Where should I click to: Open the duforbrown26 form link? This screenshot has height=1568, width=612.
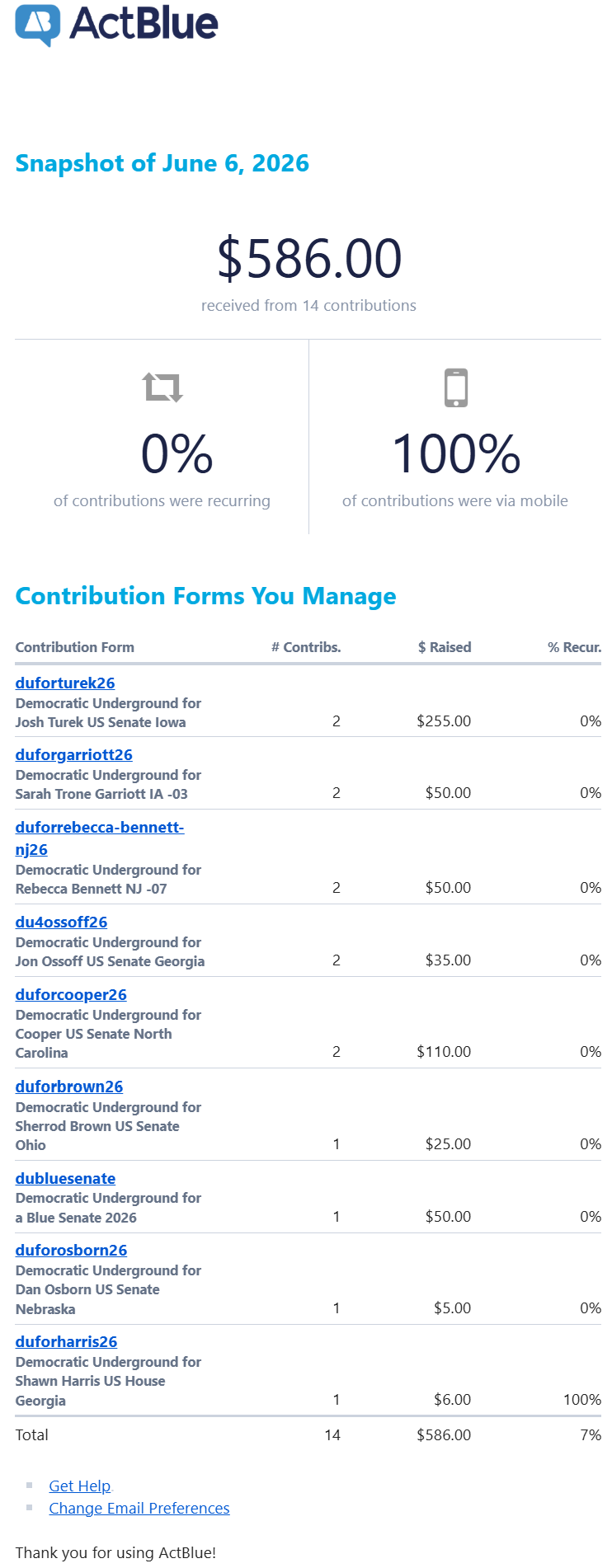pos(69,1087)
